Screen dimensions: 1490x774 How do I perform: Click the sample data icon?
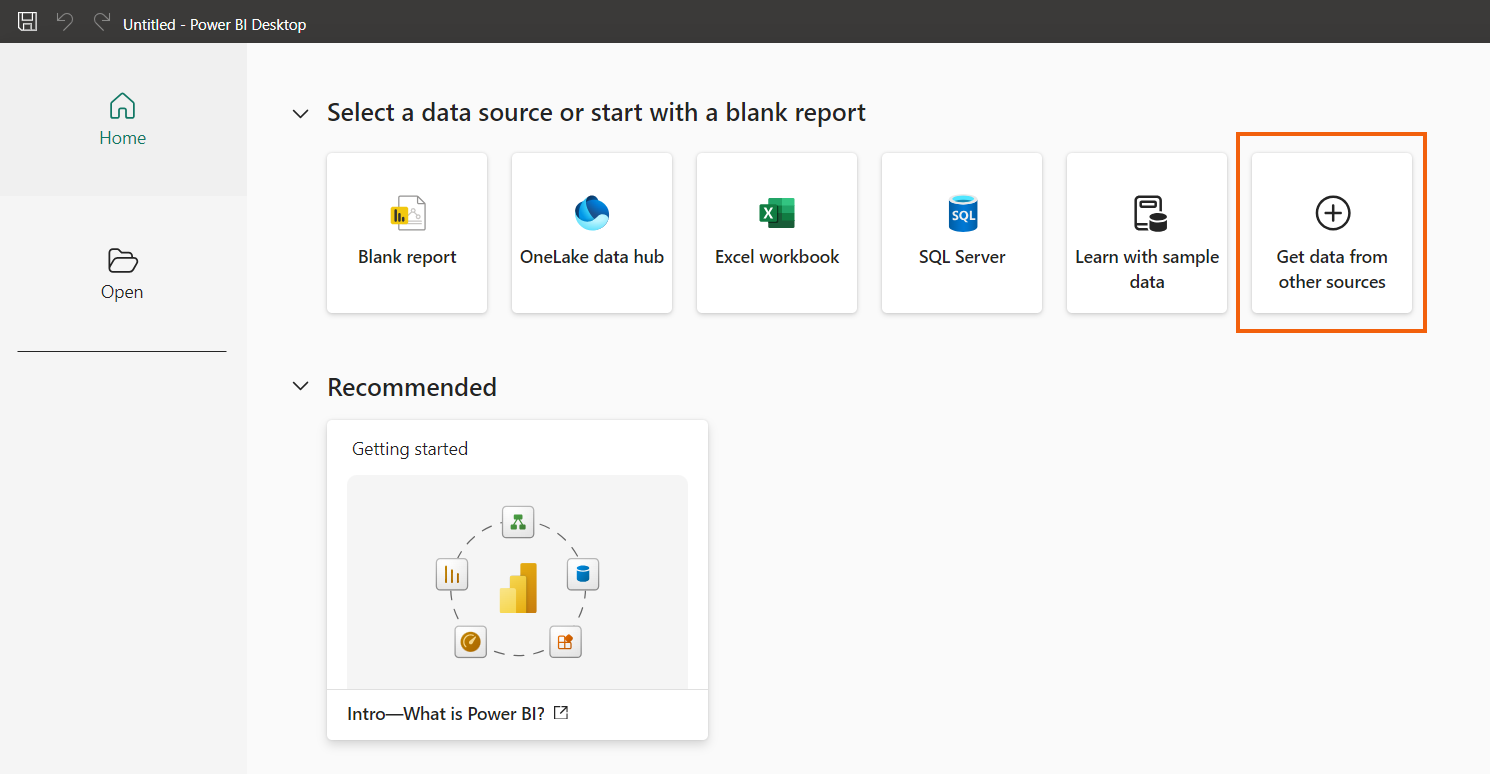click(x=1148, y=213)
